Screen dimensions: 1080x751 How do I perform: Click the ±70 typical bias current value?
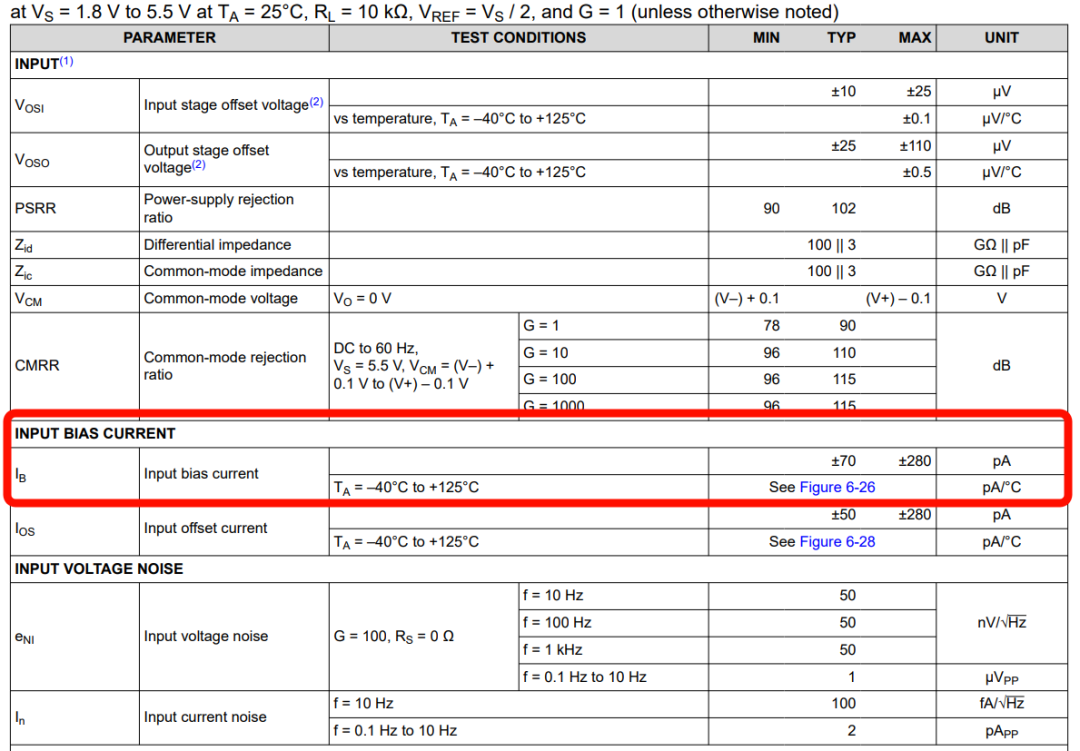tap(843, 461)
